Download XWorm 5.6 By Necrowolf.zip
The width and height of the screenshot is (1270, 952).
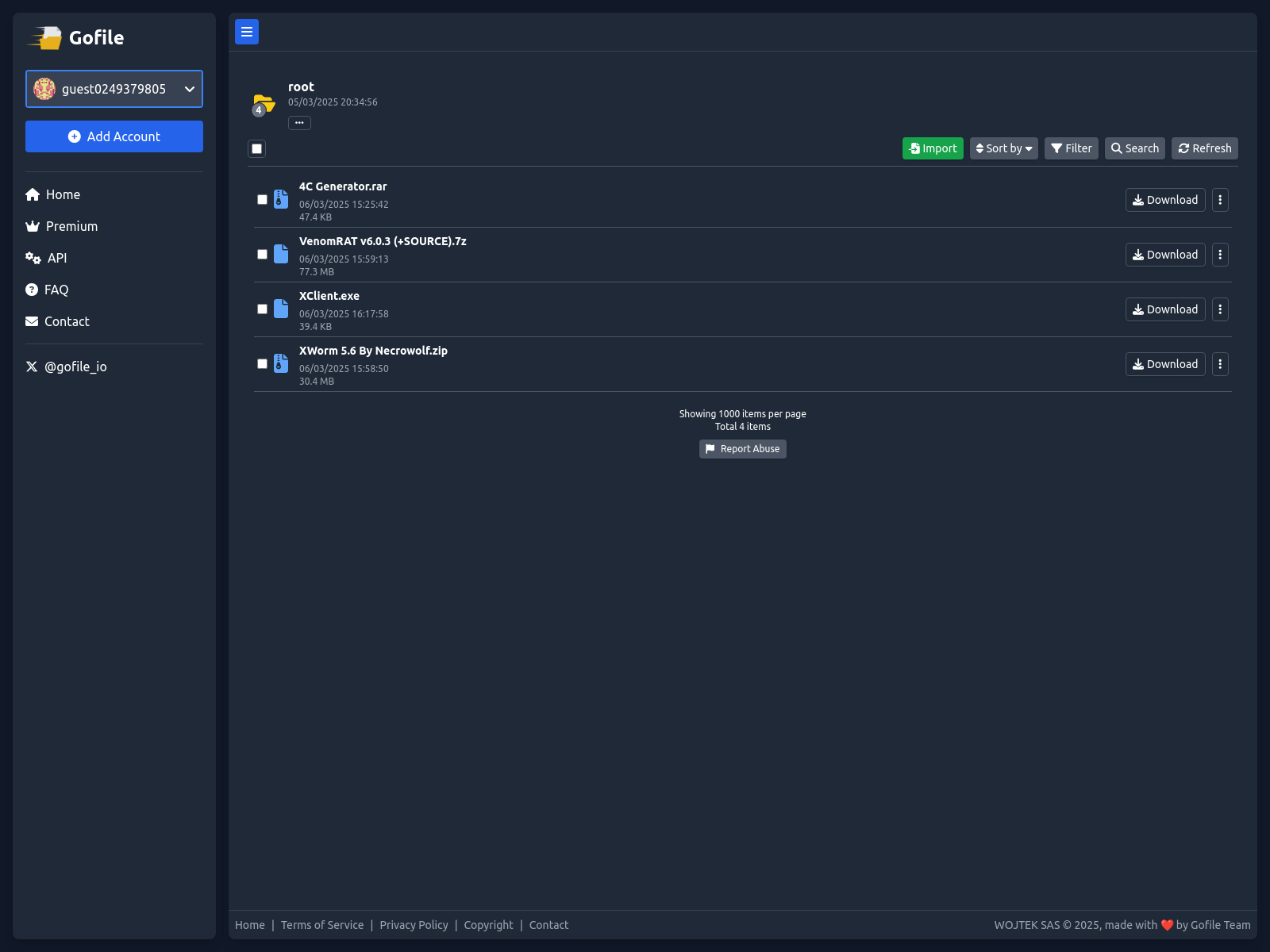point(1165,364)
